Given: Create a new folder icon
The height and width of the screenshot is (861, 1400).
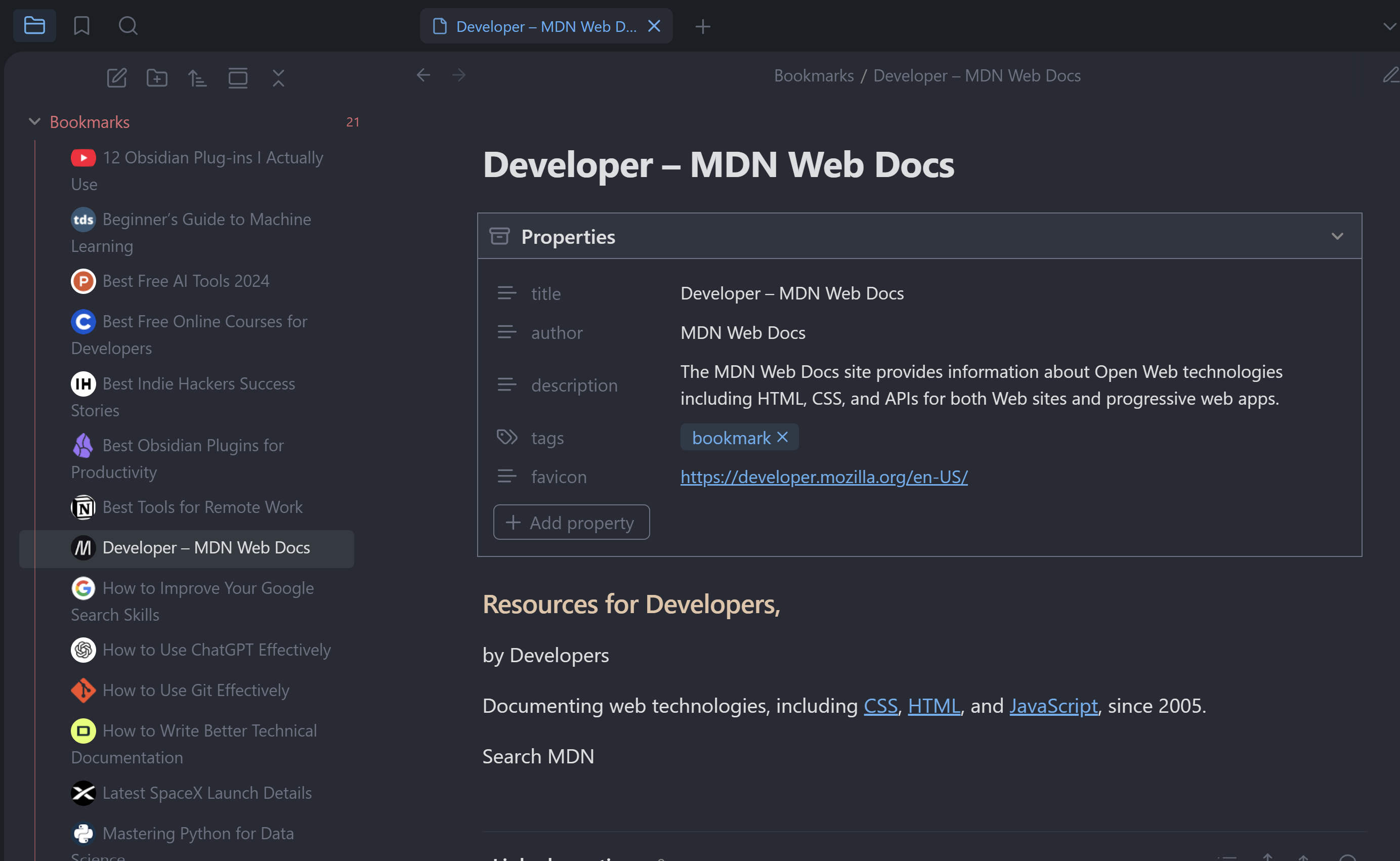Looking at the screenshot, I should click(157, 77).
